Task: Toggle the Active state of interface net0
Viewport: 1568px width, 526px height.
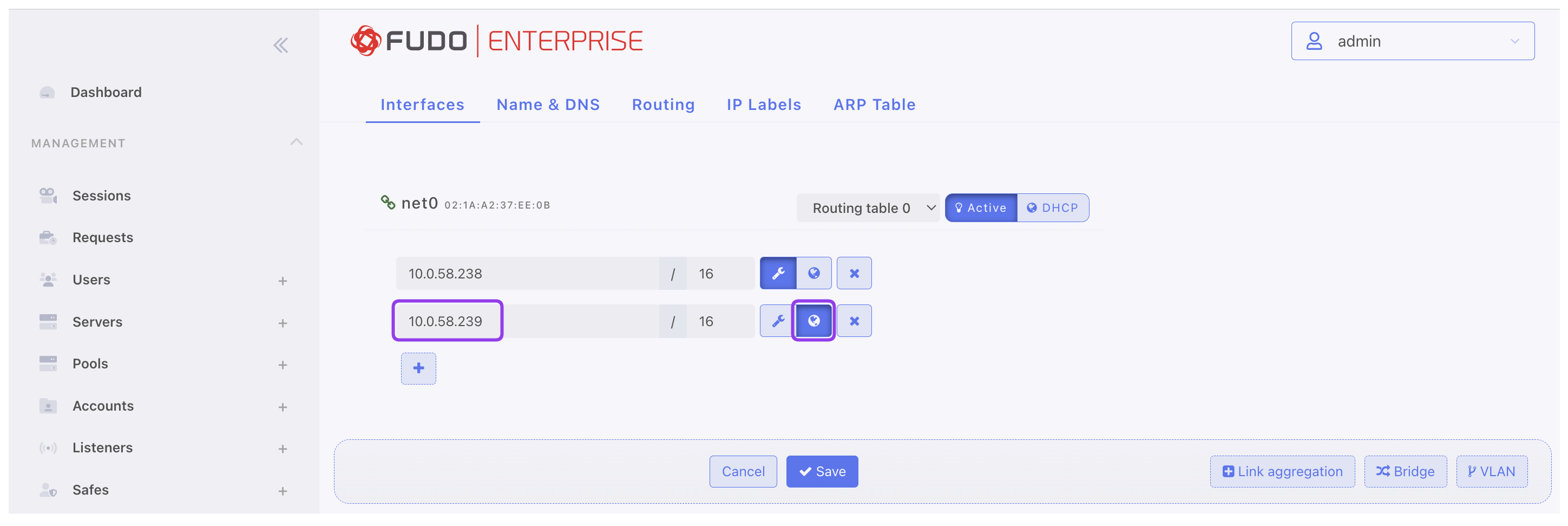Action: 981,207
